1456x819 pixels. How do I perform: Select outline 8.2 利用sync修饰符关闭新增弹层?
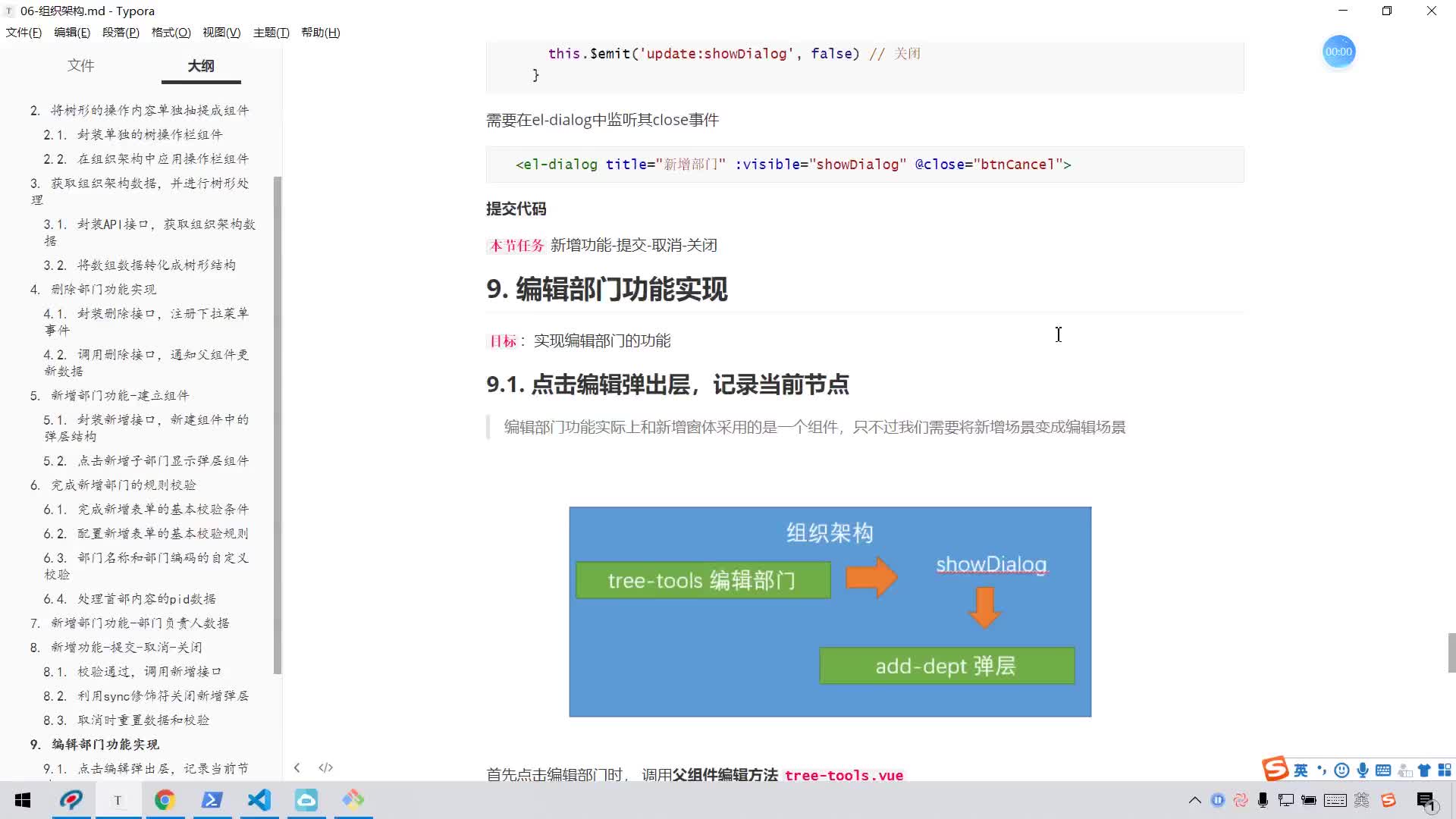(x=146, y=696)
